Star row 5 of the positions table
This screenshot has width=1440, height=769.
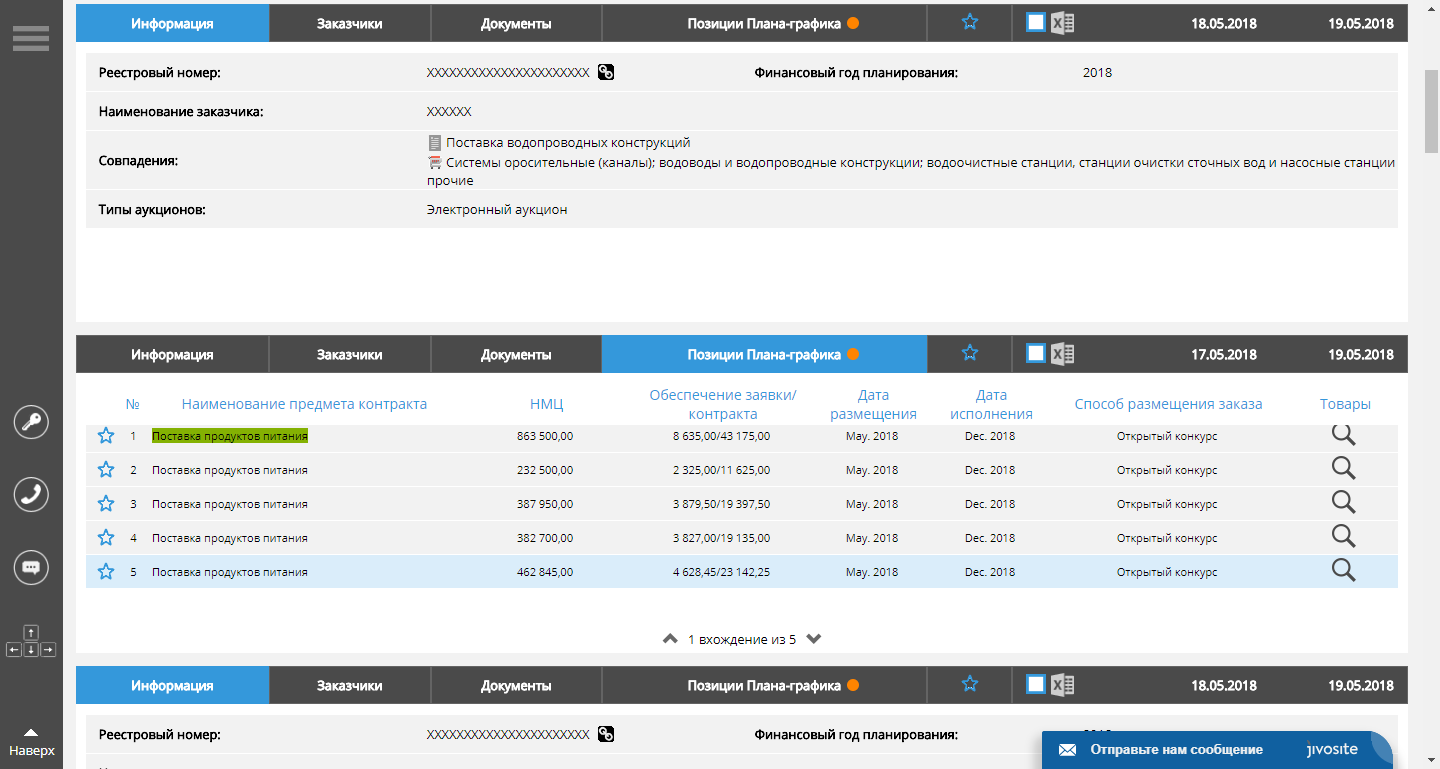pyautogui.click(x=106, y=572)
